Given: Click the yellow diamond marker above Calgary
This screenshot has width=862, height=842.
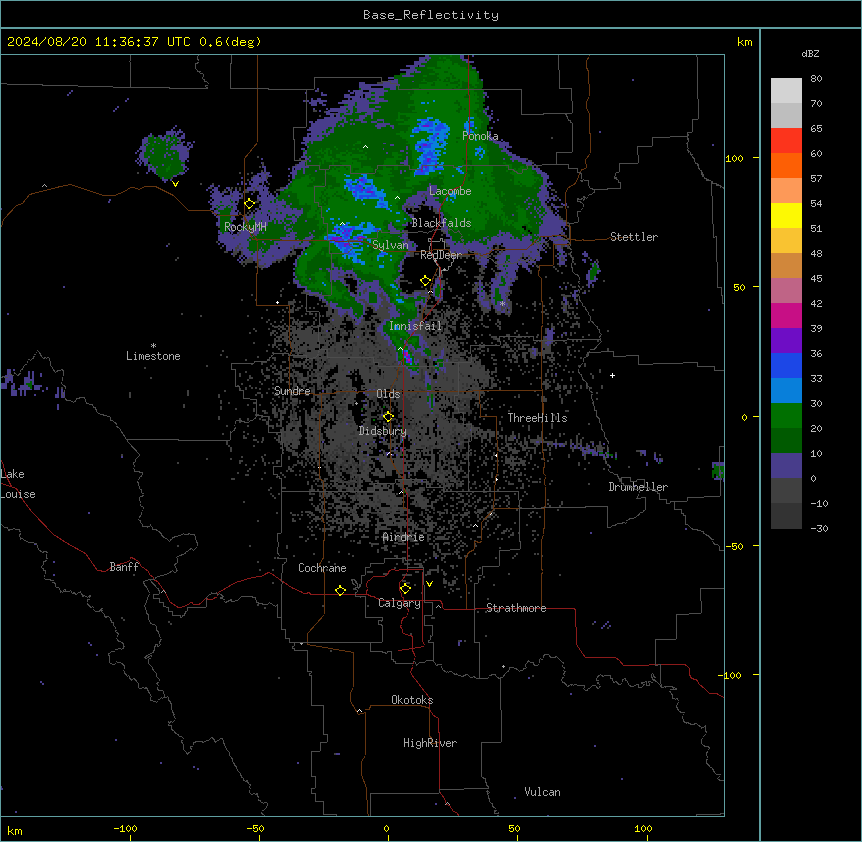Looking at the screenshot, I should point(405,589).
